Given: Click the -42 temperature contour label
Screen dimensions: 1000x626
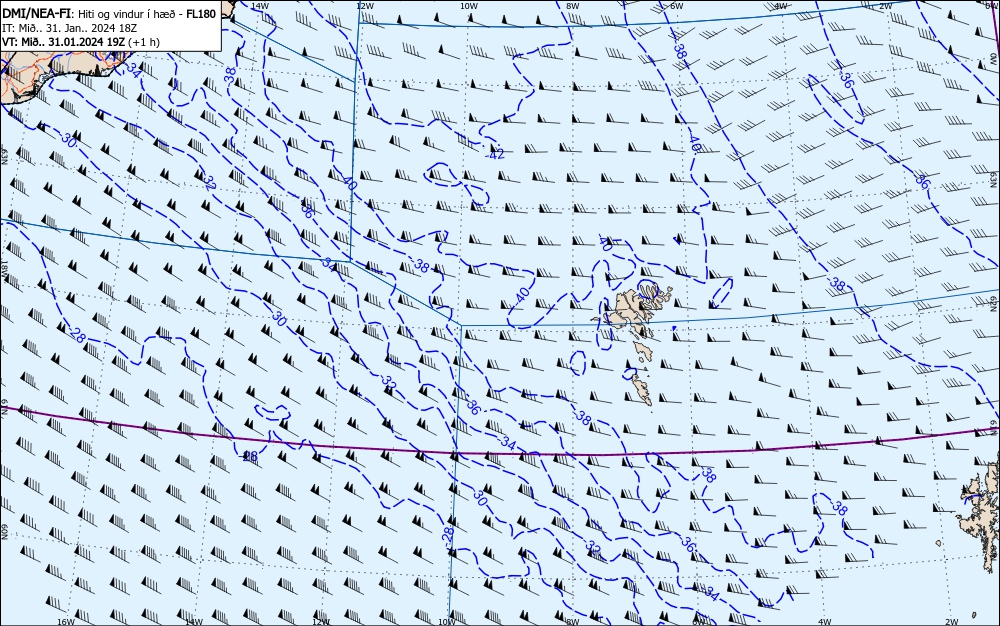Looking at the screenshot, I should (x=494, y=154).
